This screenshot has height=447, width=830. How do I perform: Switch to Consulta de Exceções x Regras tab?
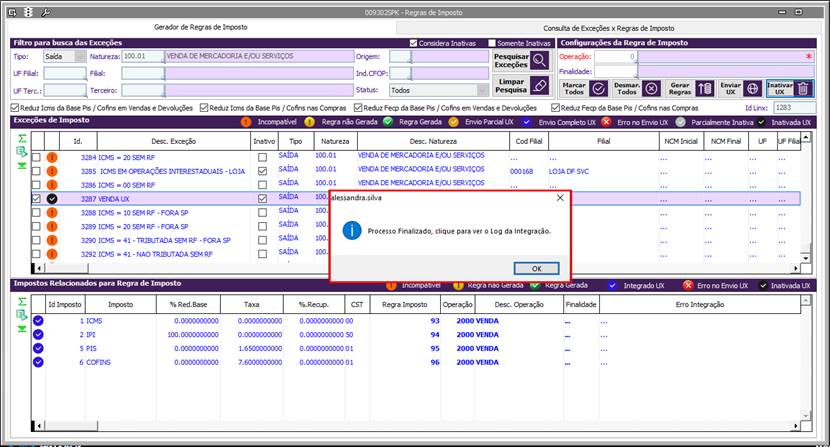click(x=608, y=28)
